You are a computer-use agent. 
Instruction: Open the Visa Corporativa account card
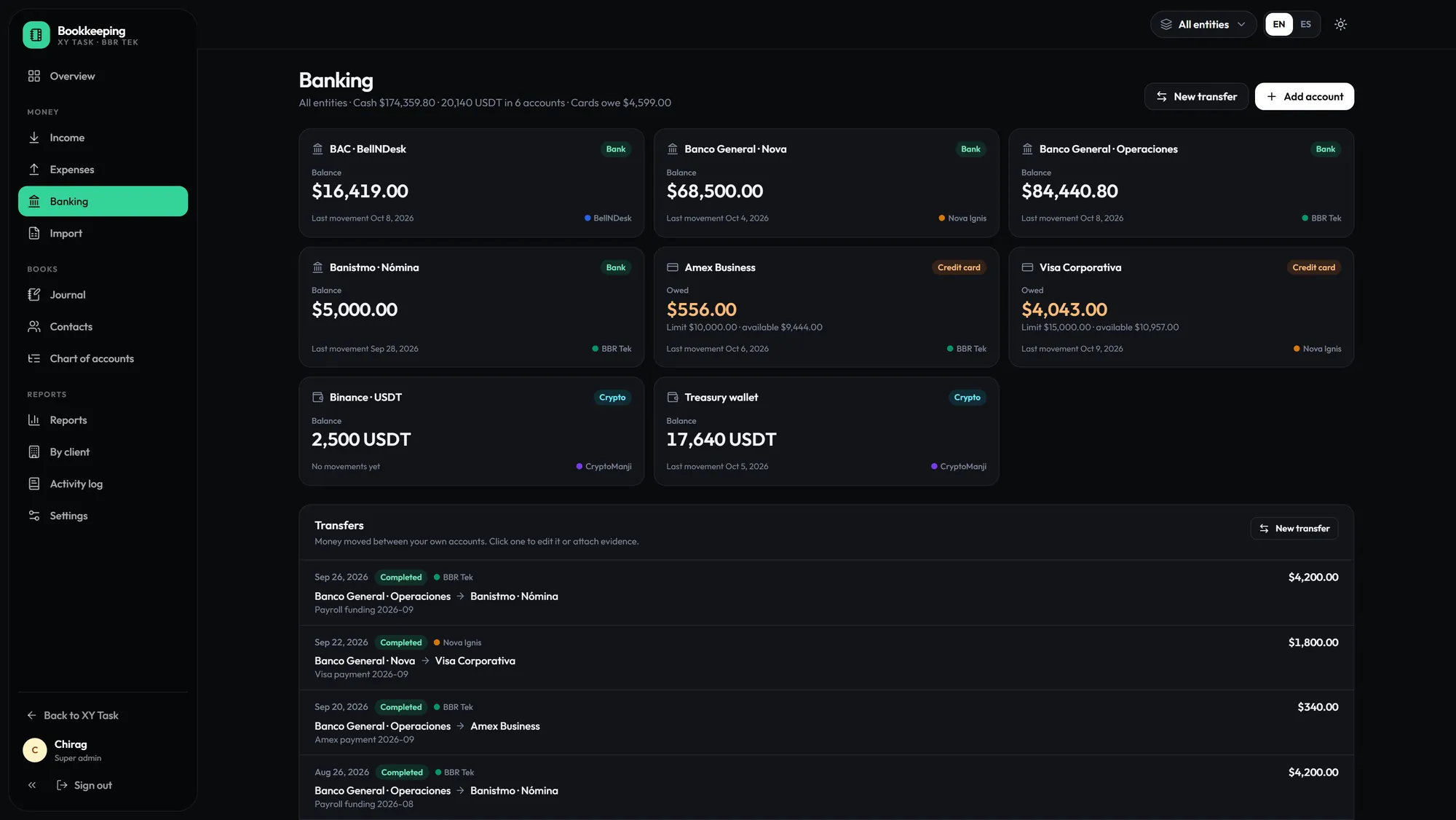point(1181,307)
